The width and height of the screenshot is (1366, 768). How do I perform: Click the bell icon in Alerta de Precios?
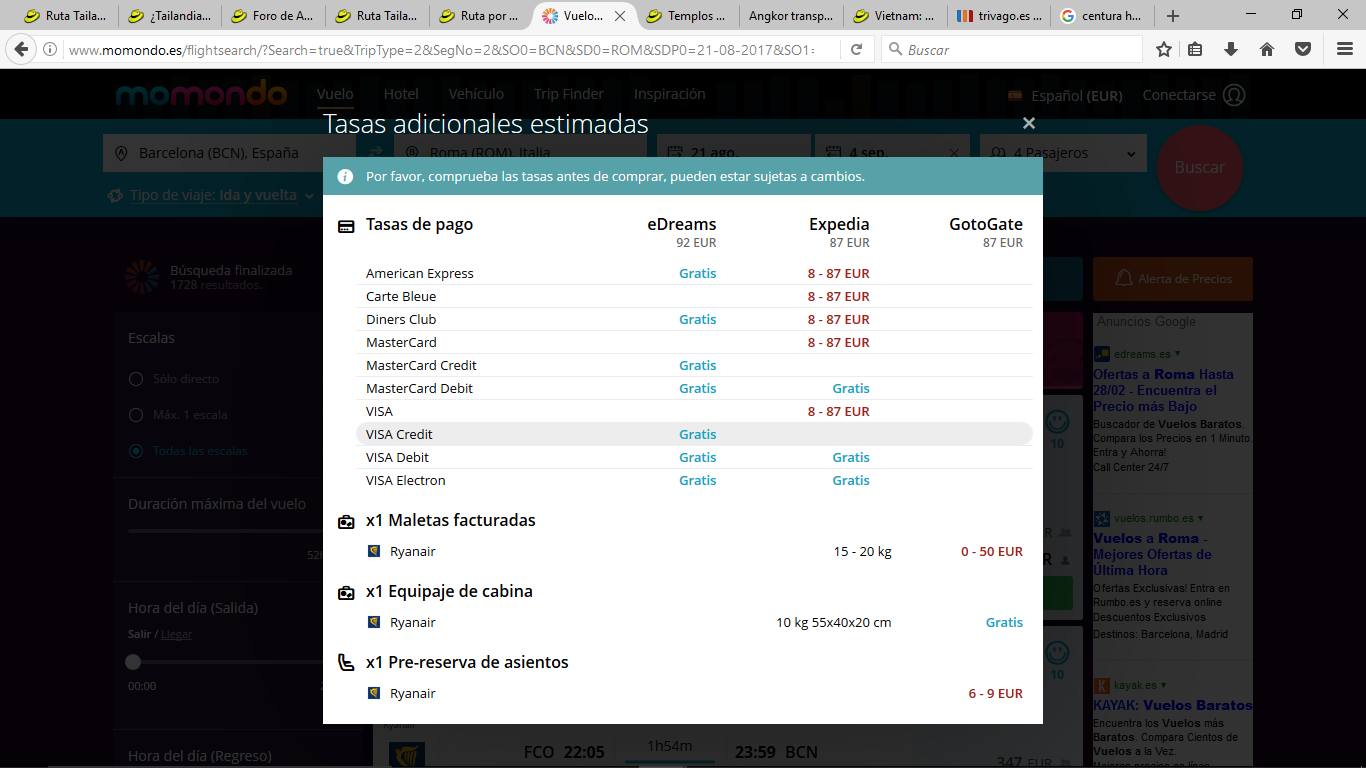[x=1124, y=278]
